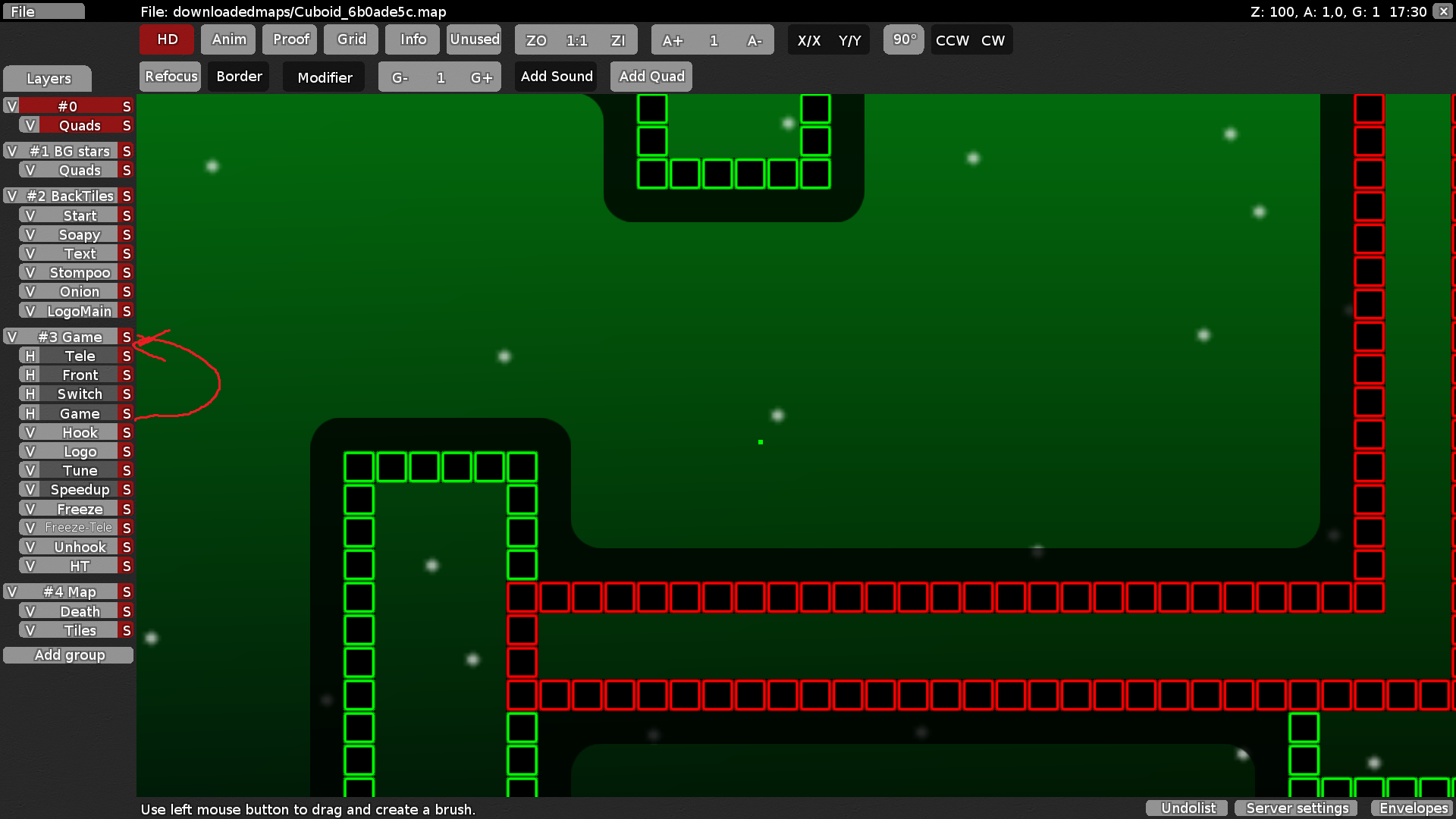
Task: Hide the Hook layer
Action: (x=30, y=432)
